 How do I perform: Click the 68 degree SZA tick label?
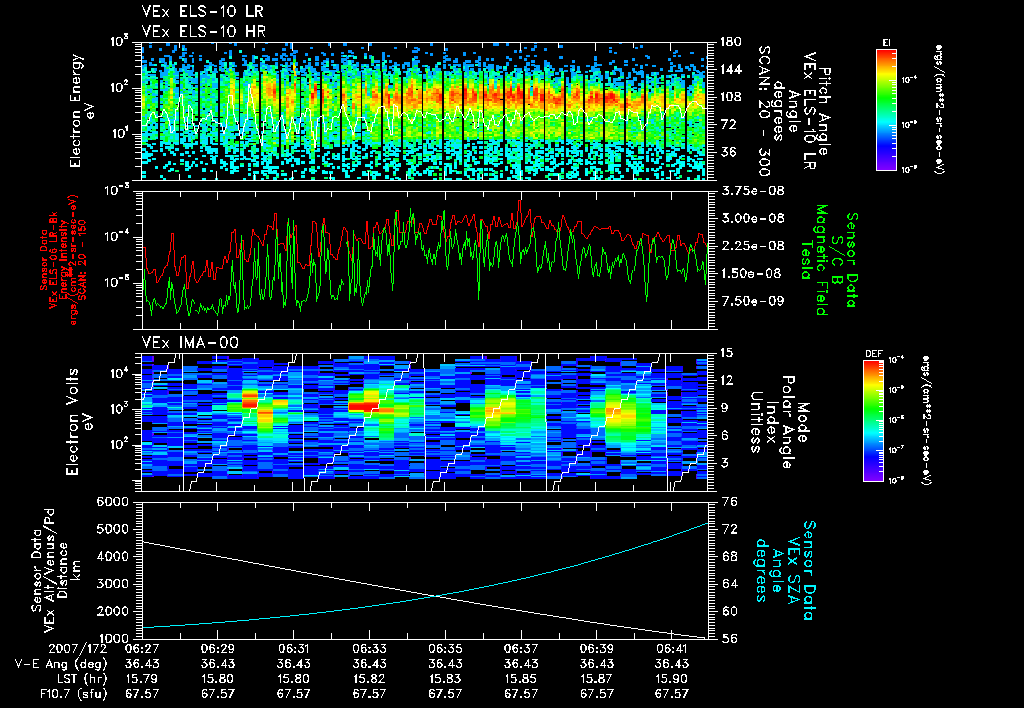(729, 556)
